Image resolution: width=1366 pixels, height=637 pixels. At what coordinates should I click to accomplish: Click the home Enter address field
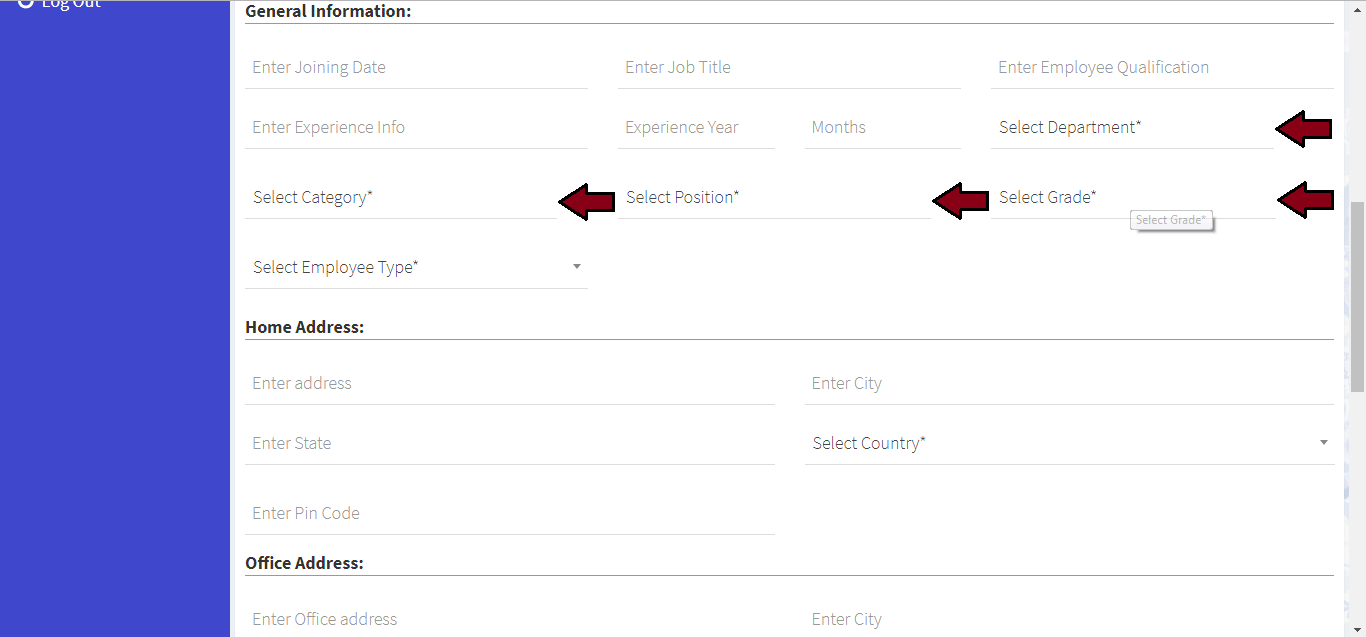[x=509, y=384]
